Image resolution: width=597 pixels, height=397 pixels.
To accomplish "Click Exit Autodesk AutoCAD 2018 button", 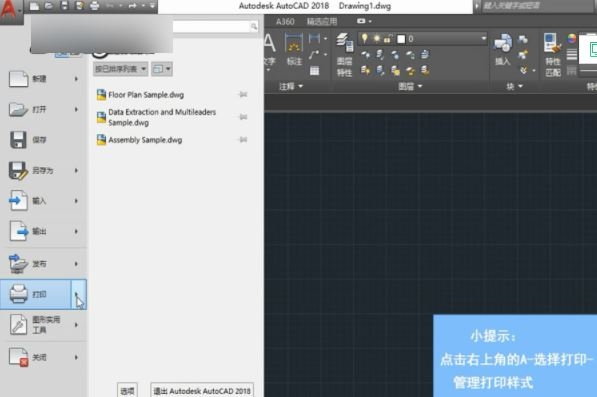I will pos(202,390).
